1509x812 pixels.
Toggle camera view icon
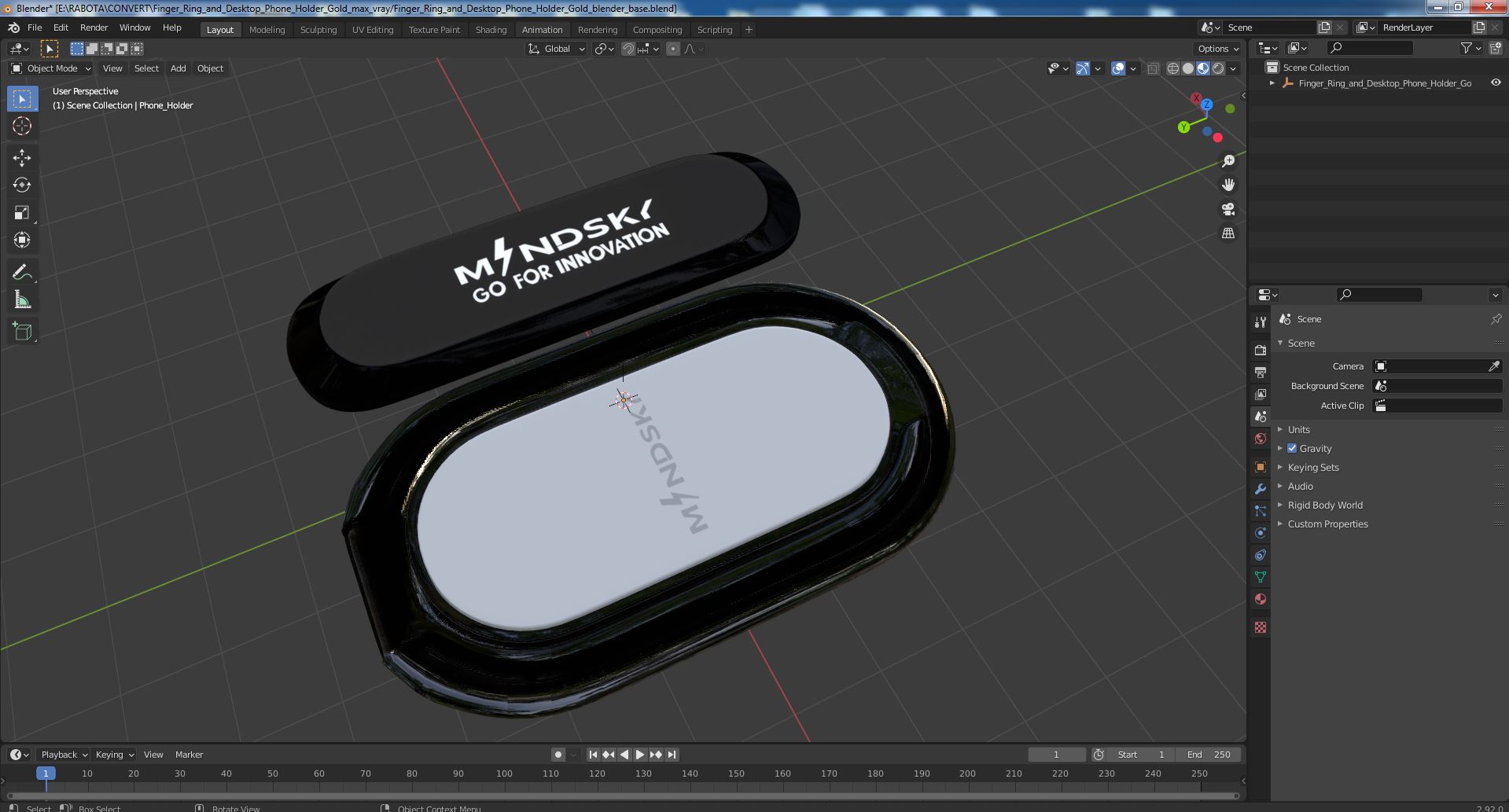click(x=1228, y=209)
